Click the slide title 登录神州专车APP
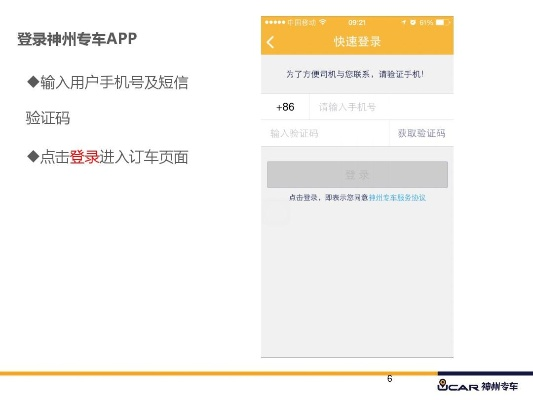This screenshot has width=533, height=400. click(77, 39)
